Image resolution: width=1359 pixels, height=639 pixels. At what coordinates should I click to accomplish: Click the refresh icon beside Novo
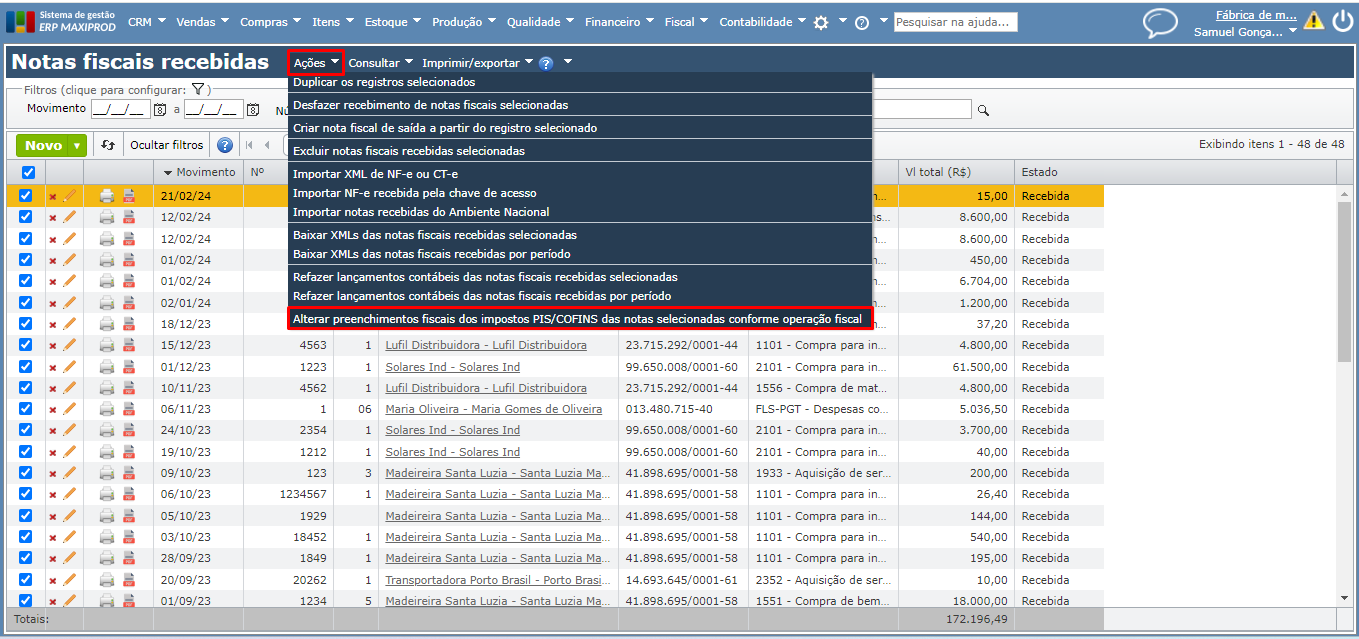109,146
